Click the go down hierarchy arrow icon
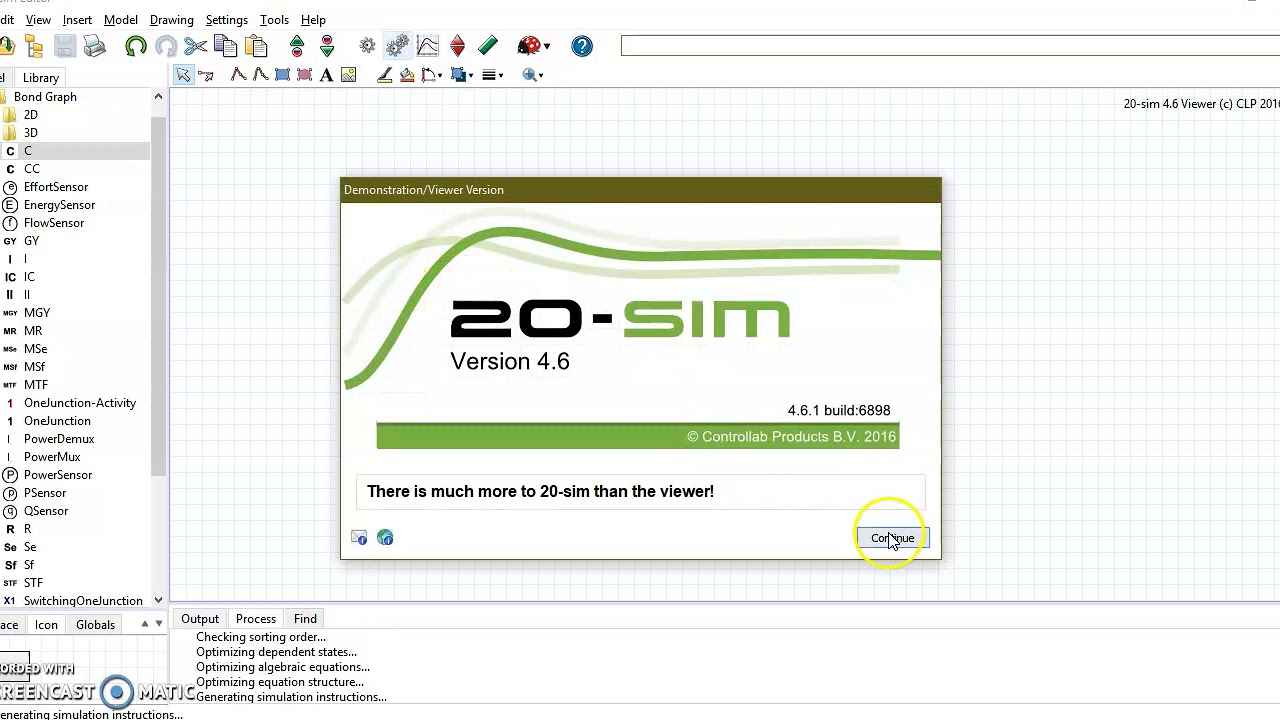1280x720 pixels. 327,46
